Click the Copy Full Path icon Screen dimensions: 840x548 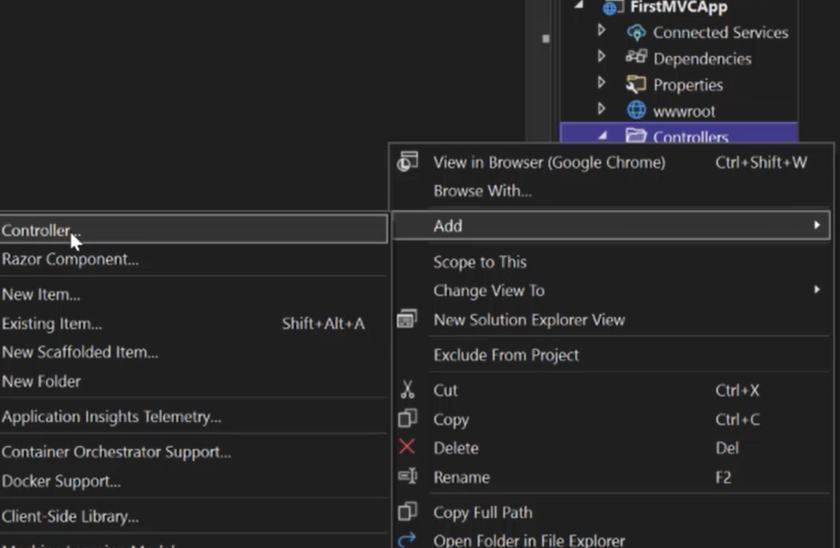click(407, 512)
